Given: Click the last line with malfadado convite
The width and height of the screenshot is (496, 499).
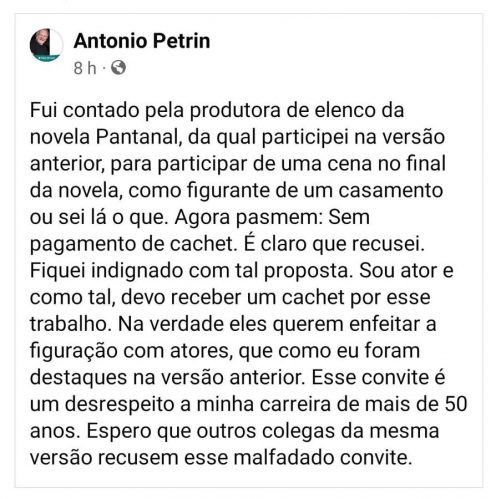Looking at the screenshot, I should [x=221, y=457].
